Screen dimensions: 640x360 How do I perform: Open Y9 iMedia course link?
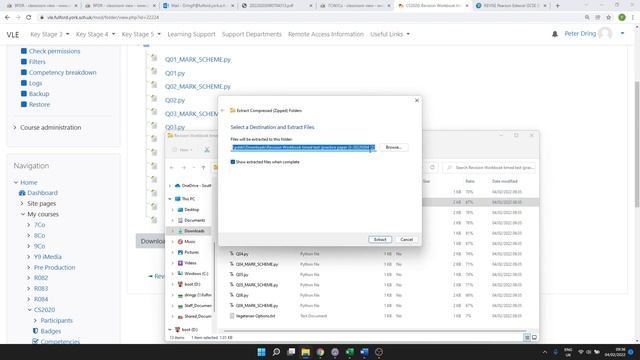[47, 257]
